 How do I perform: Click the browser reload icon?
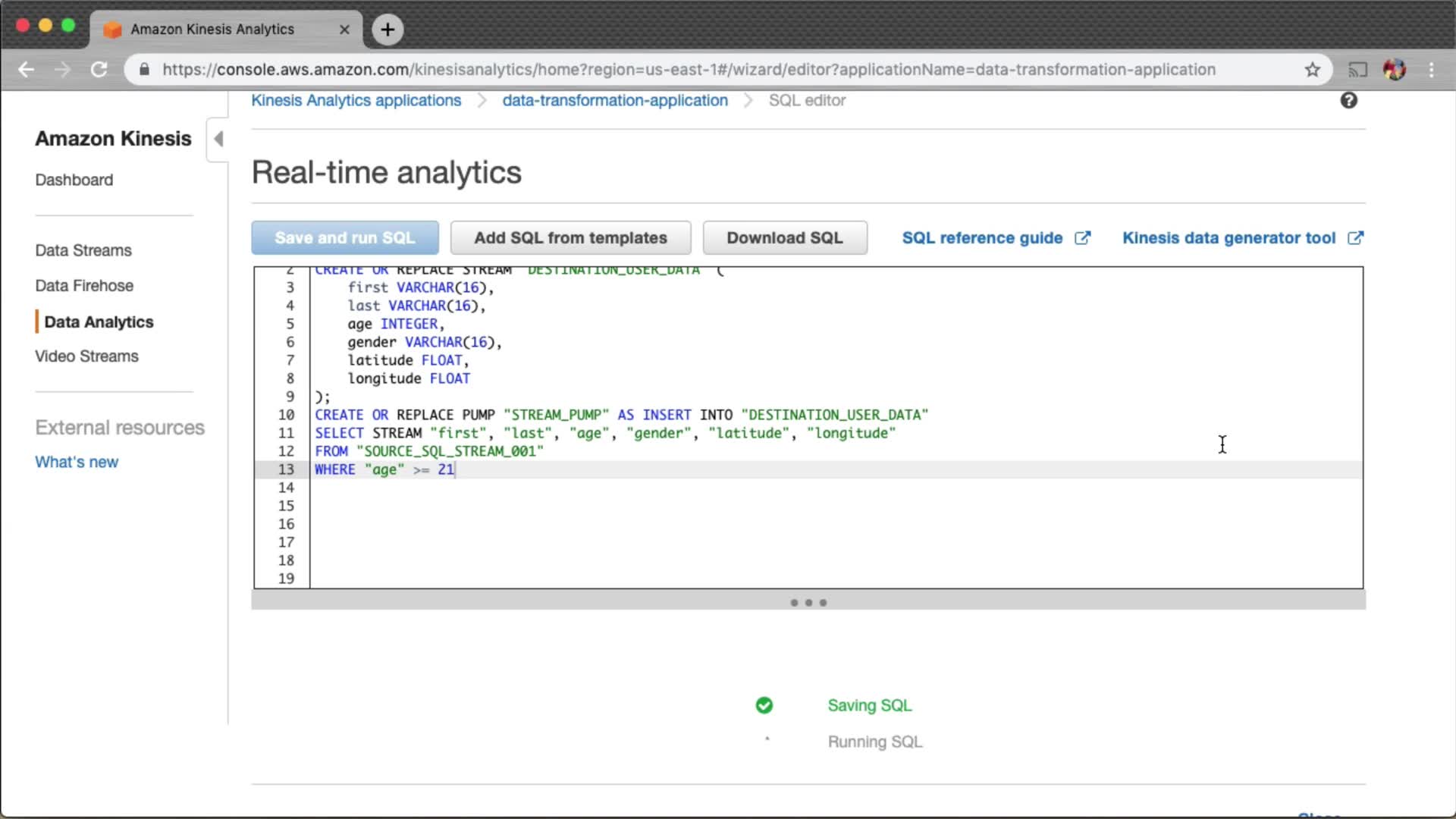[99, 70]
